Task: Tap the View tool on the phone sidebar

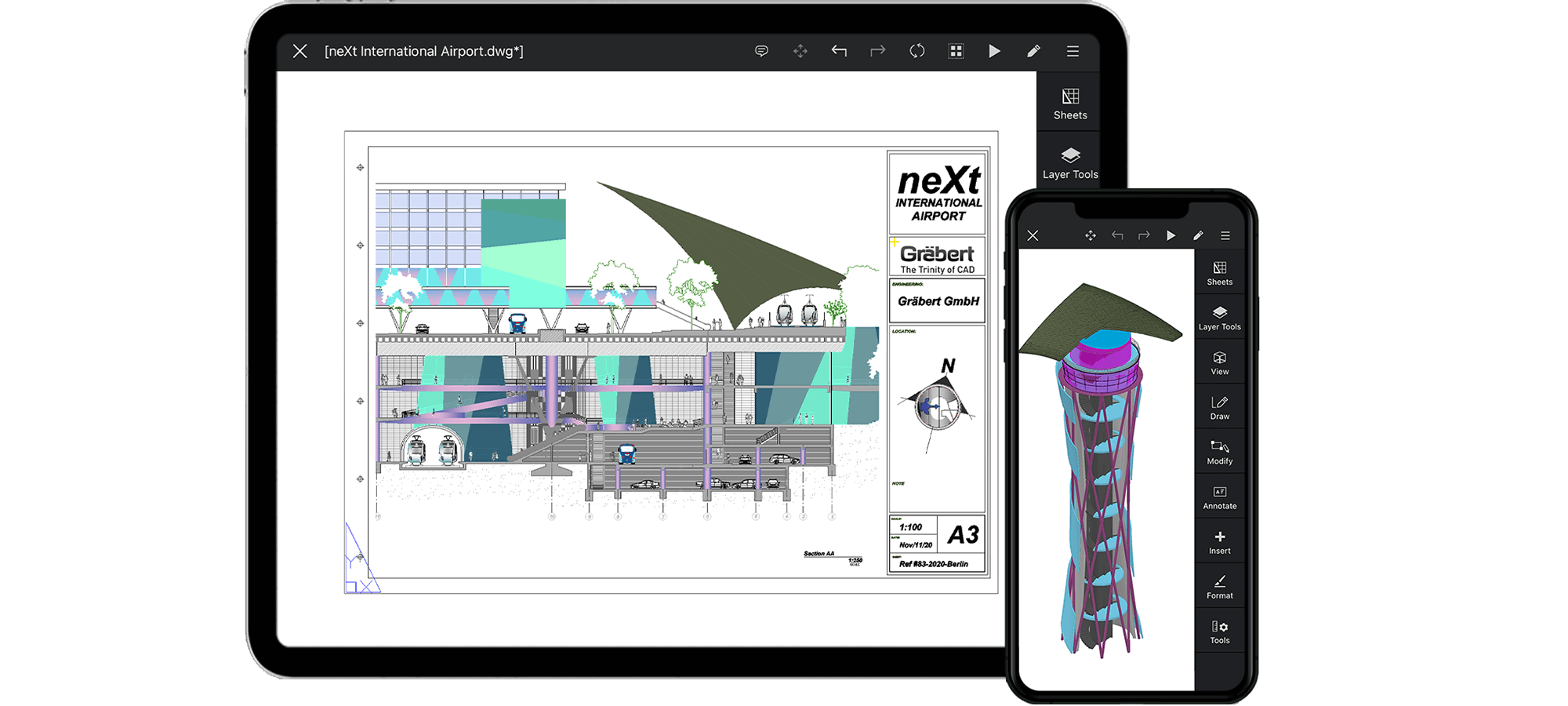Action: tap(1219, 362)
